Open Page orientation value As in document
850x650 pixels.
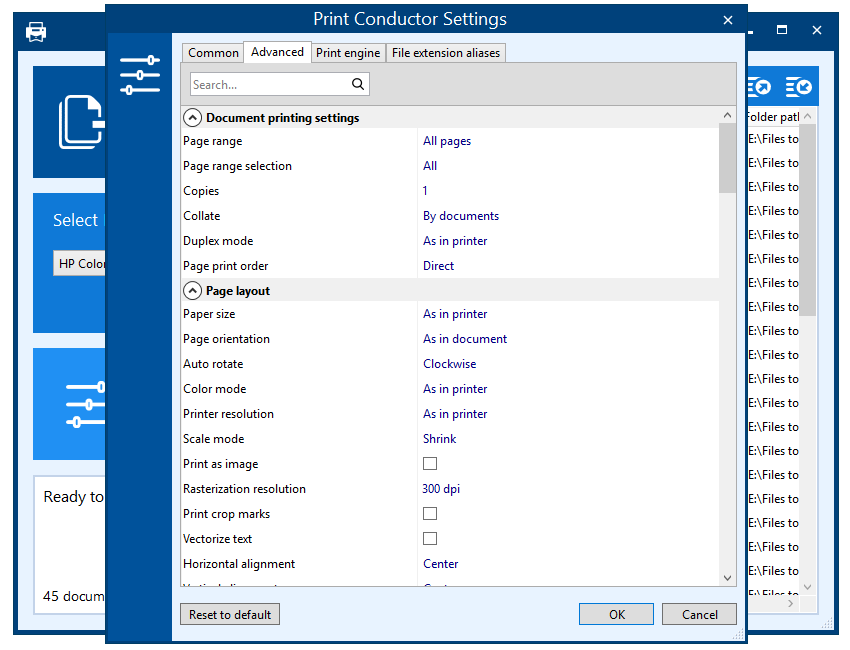coord(465,339)
